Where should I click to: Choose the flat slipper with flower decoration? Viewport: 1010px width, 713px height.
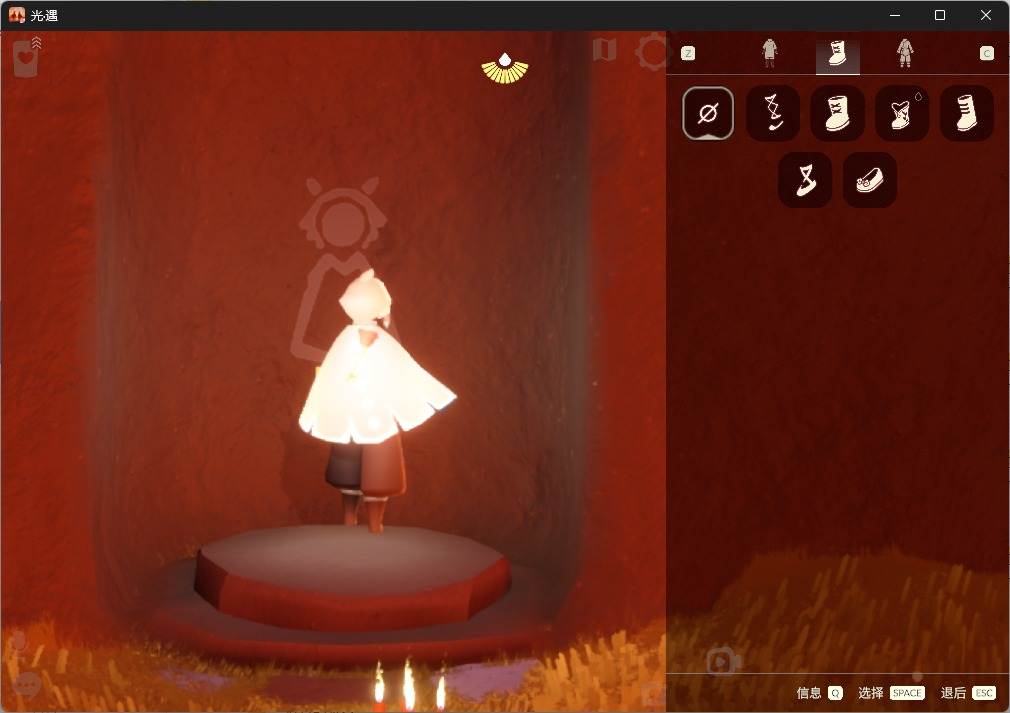(x=870, y=180)
